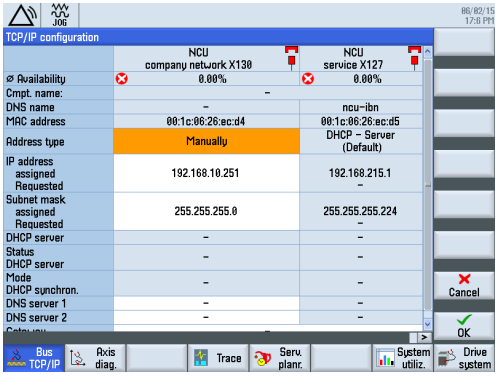The image size is (497, 376).
Task: Click subnet mask 255.255.255.224 cell
Action: click(x=361, y=211)
